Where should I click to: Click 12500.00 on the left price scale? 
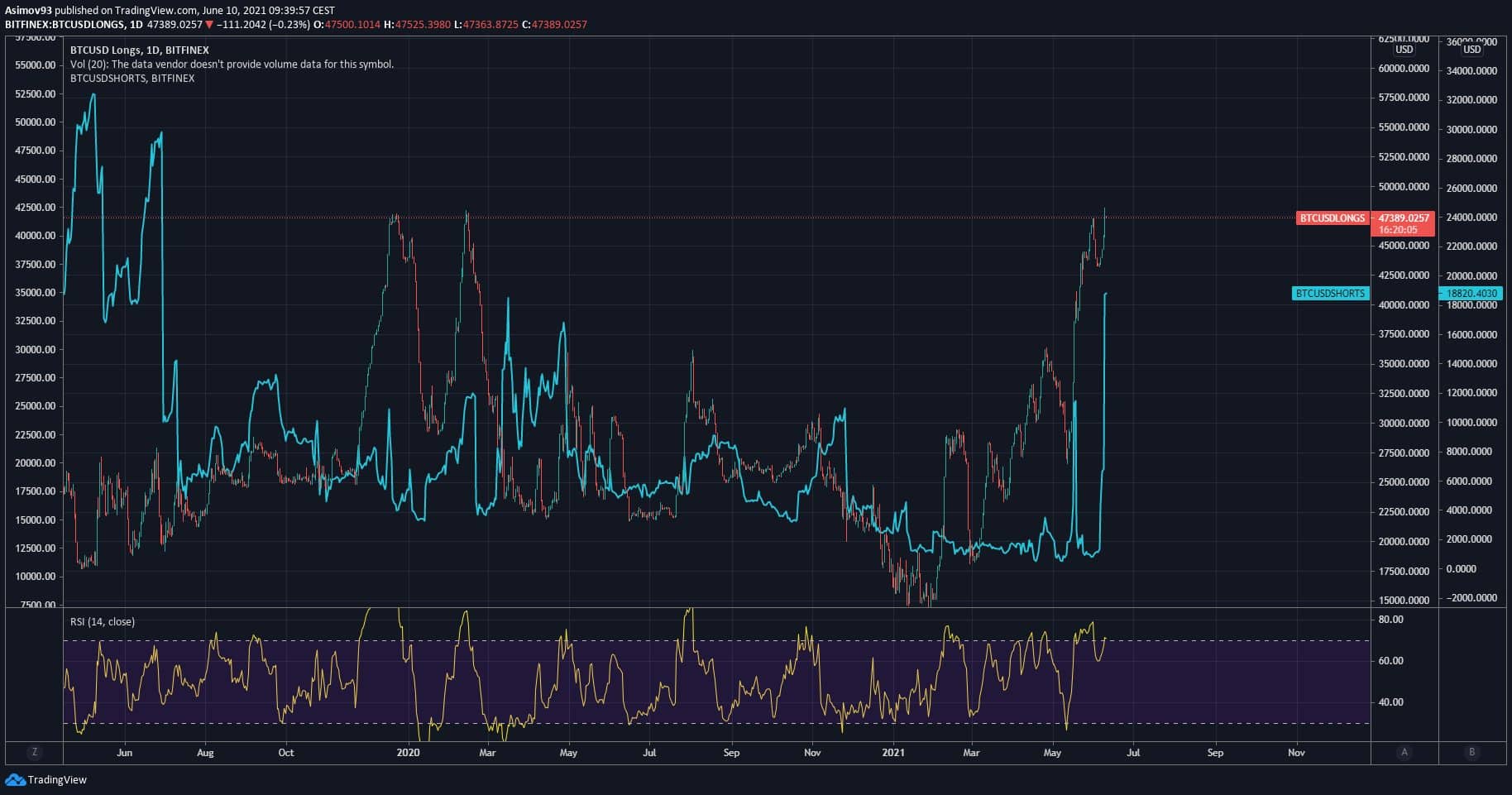tap(36, 548)
